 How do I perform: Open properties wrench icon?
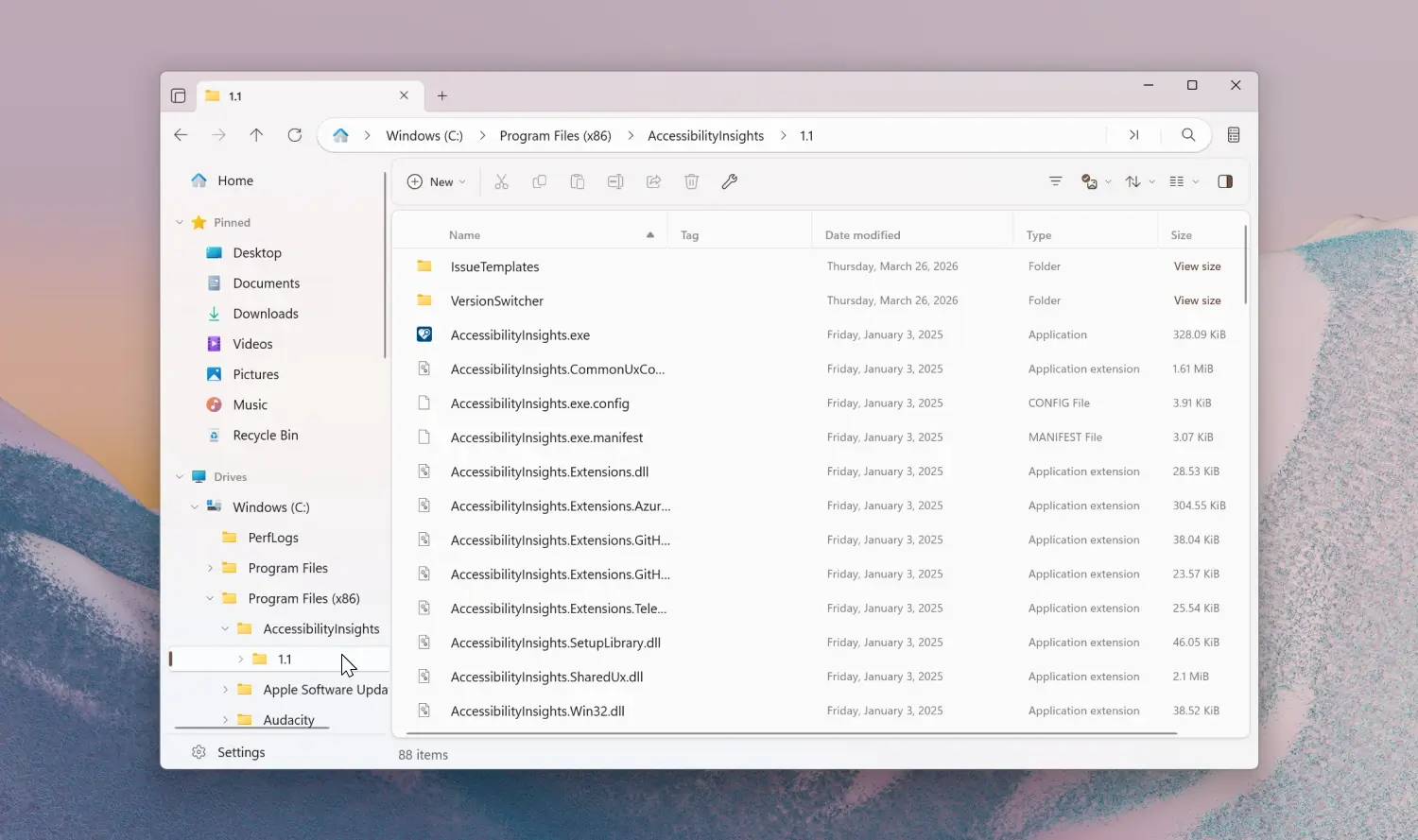click(x=729, y=181)
